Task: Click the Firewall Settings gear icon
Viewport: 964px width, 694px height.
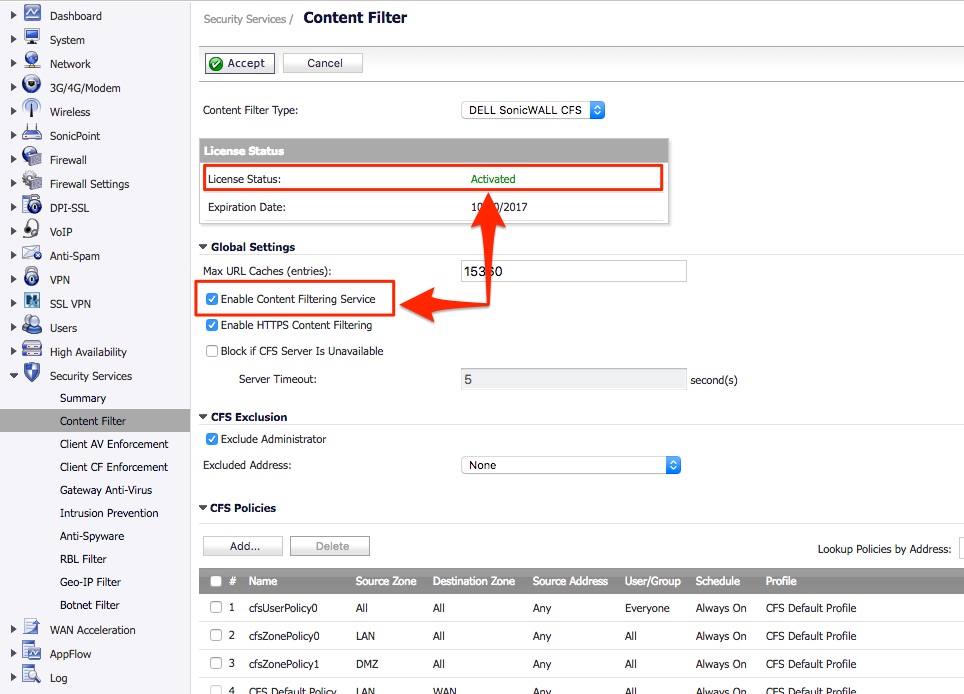Action: pos(32,181)
